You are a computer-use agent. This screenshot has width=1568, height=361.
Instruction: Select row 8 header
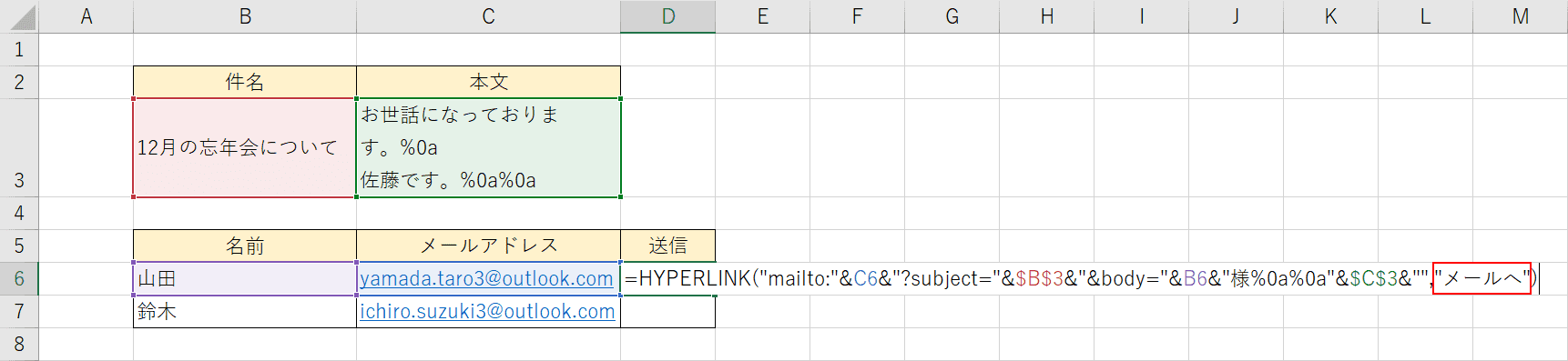tap(19, 344)
